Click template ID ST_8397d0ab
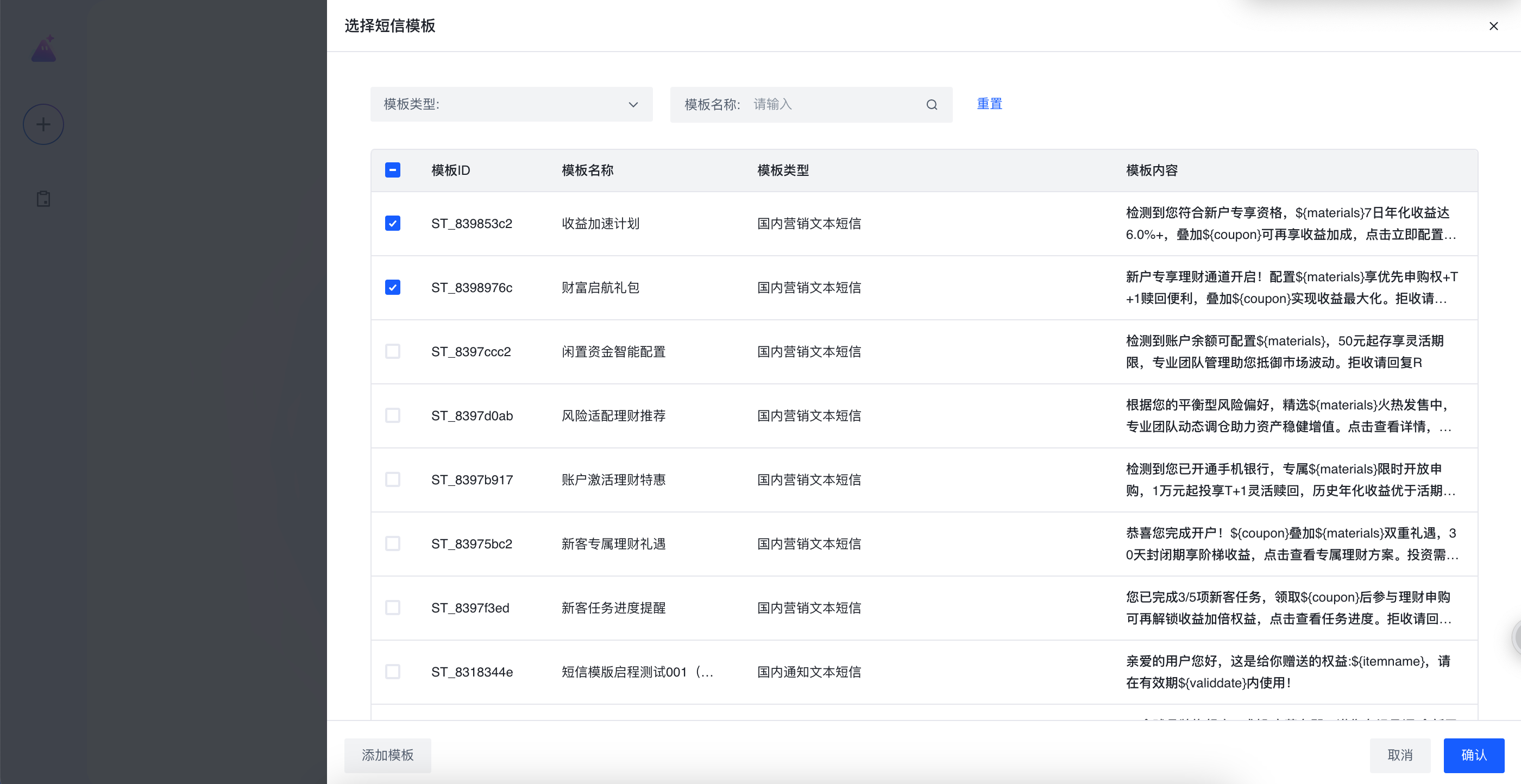 [x=472, y=416]
